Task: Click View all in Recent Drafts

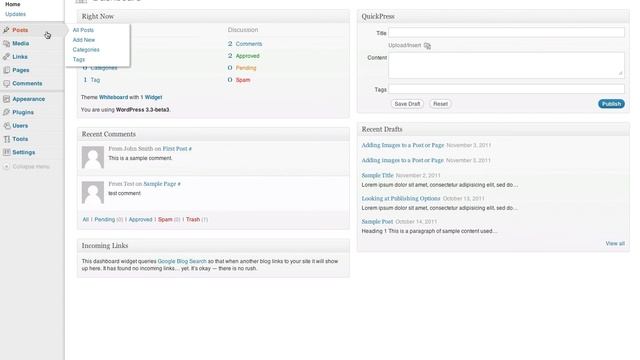Action: click(615, 244)
